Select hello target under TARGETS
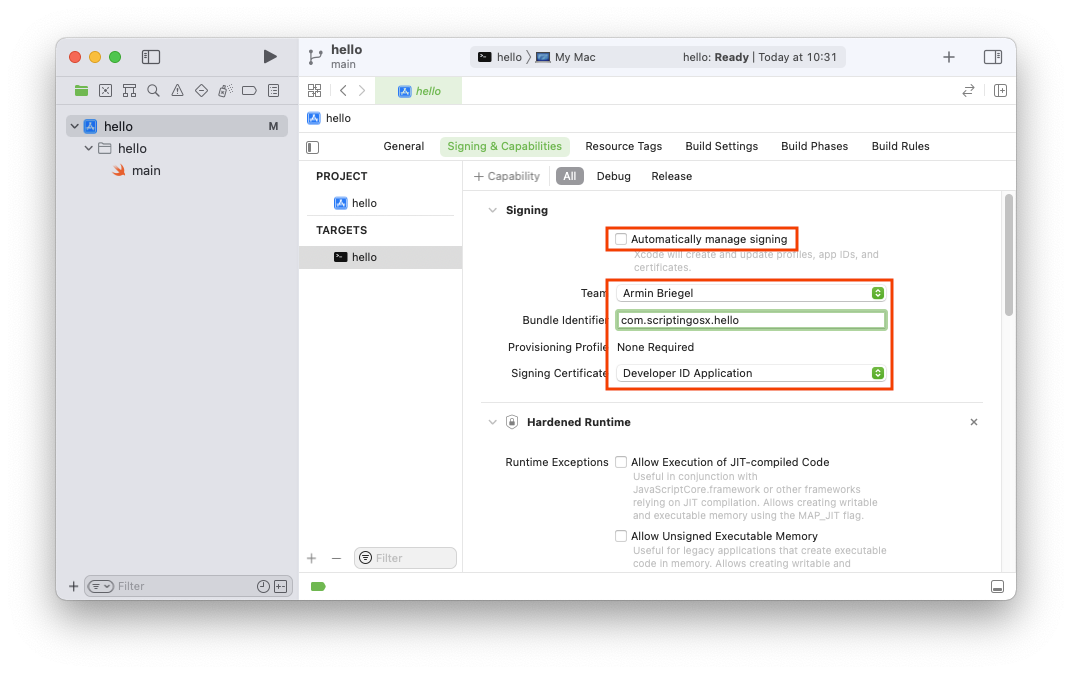The width and height of the screenshot is (1072, 674). [381, 257]
